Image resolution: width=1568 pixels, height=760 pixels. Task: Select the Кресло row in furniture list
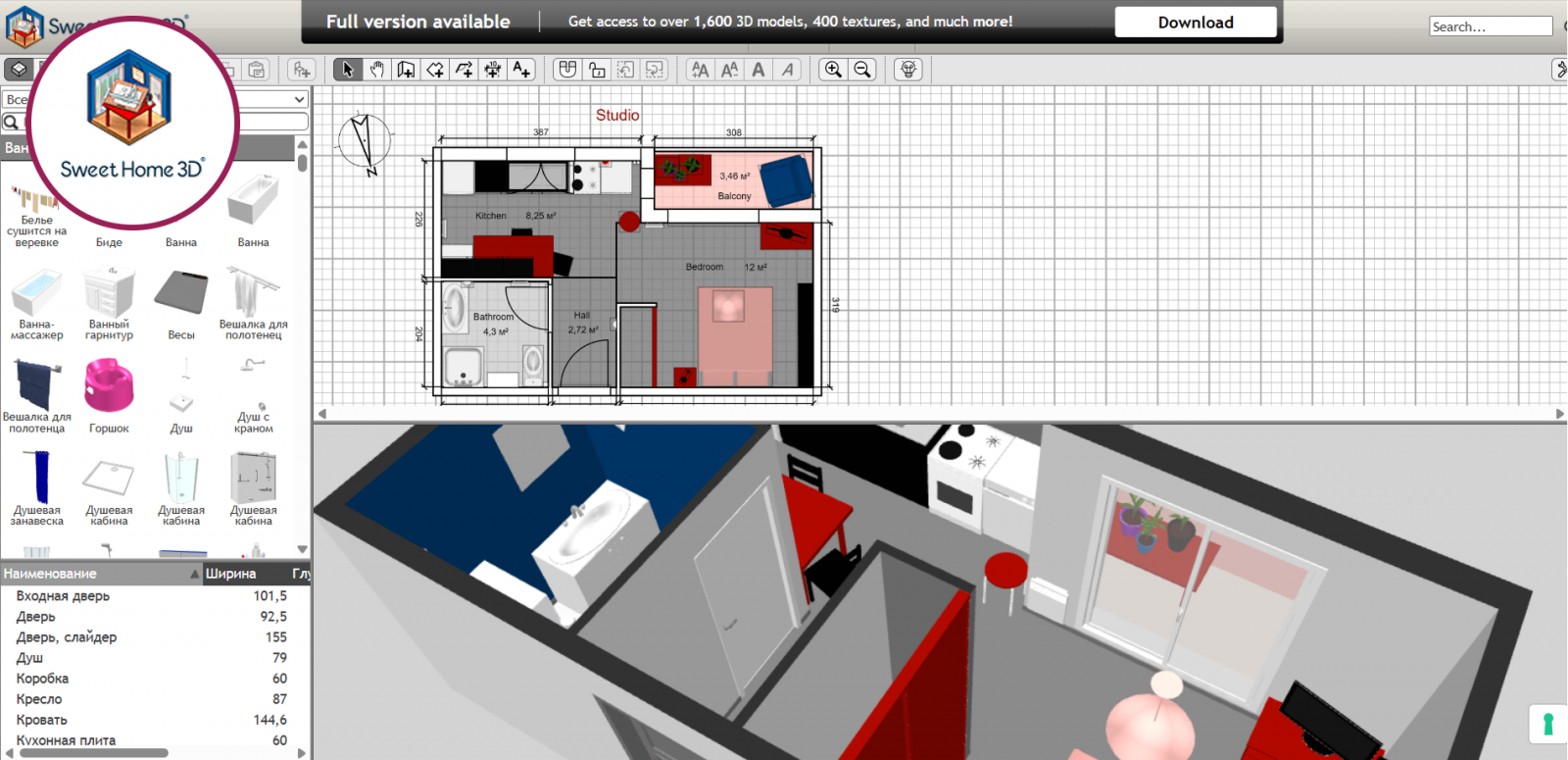click(x=154, y=699)
